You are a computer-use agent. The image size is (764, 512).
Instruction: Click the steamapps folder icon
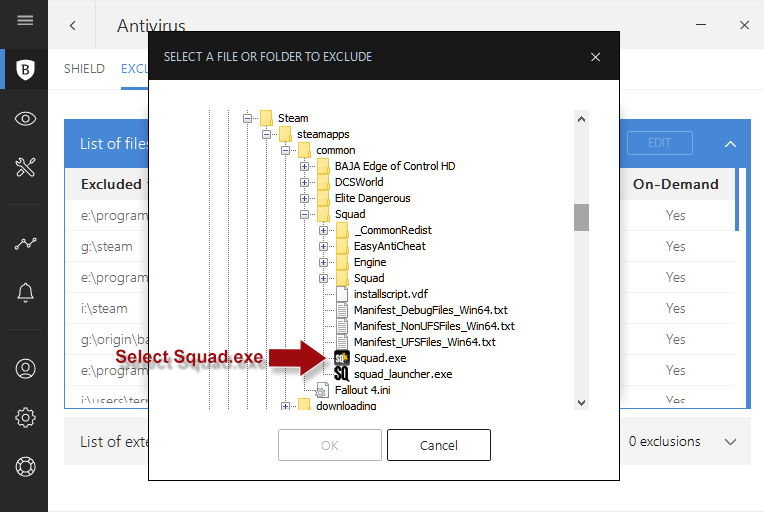coord(285,134)
